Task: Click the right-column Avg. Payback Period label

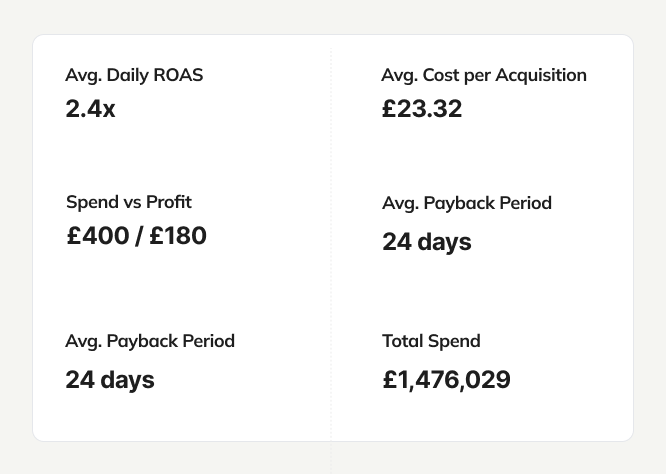Action: (467, 203)
